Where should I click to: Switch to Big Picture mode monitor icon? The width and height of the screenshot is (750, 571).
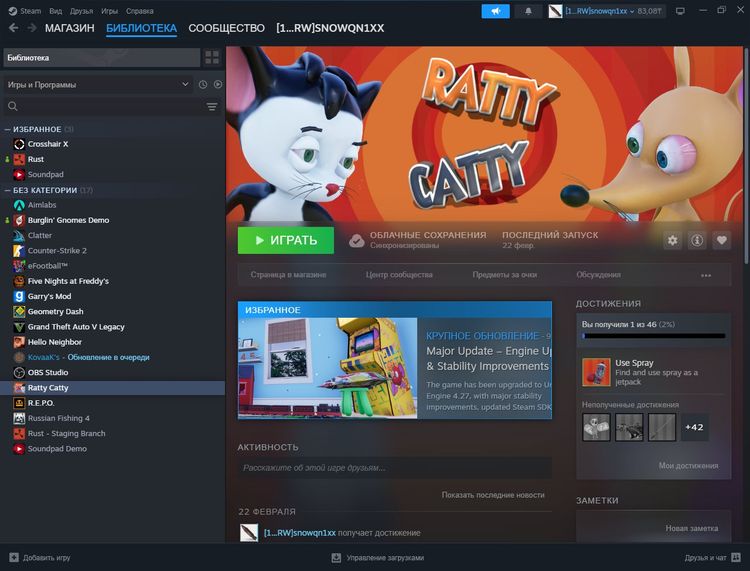click(x=680, y=11)
